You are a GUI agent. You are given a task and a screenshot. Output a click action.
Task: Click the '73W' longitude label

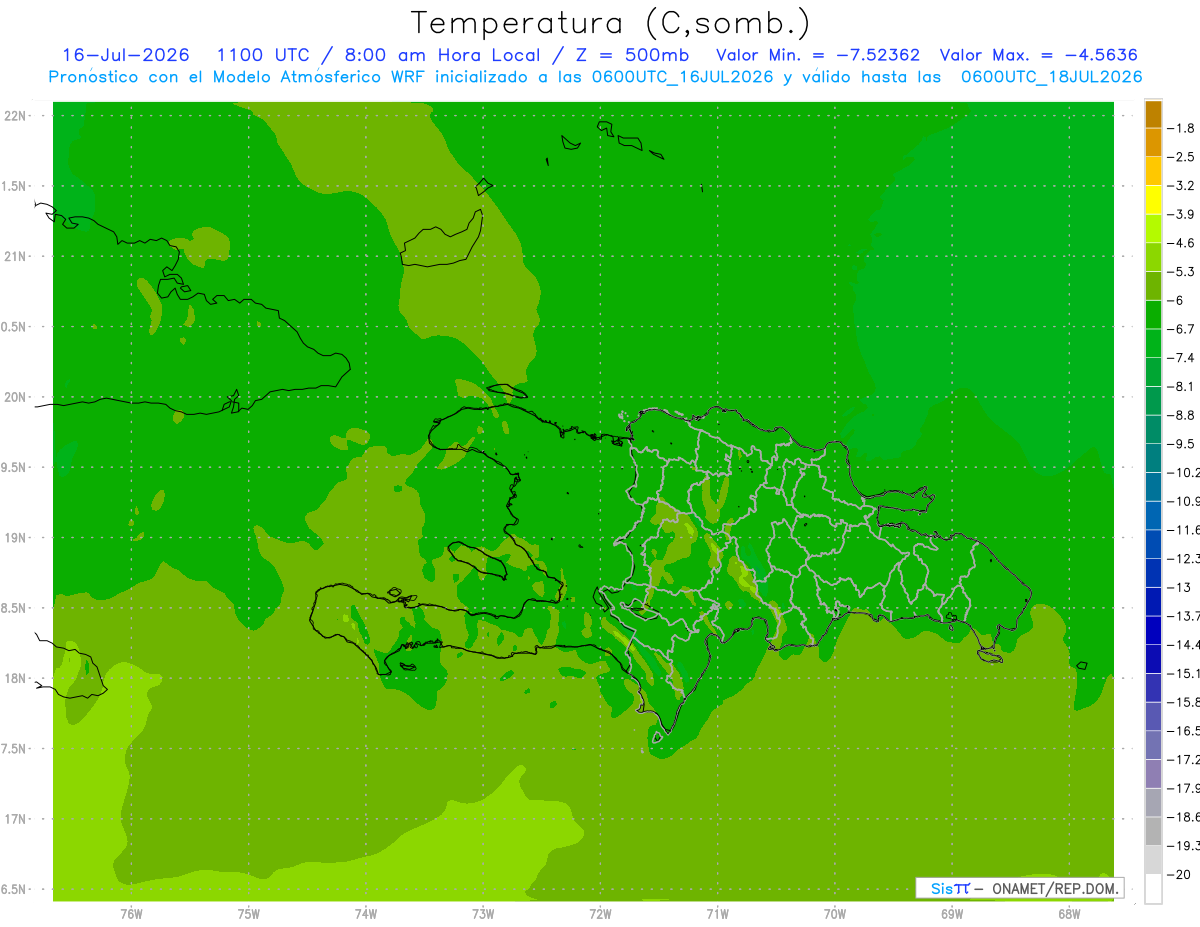coord(483,913)
